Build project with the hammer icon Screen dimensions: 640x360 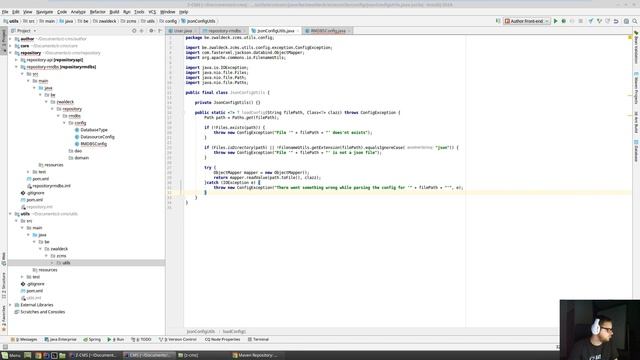coord(498,21)
